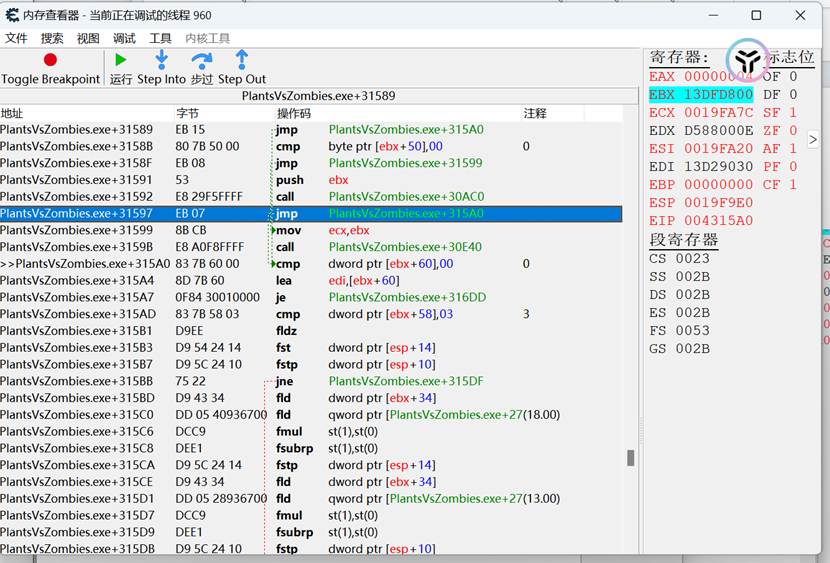Select the ES 002B segment register
The image size is (830, 563).
pos(679,312)
